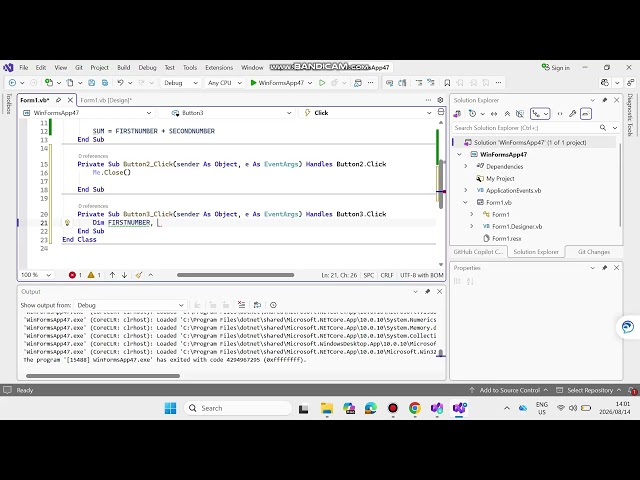
Task: Click the Output window clock timestamp icon
Action: tap(273, 305)
